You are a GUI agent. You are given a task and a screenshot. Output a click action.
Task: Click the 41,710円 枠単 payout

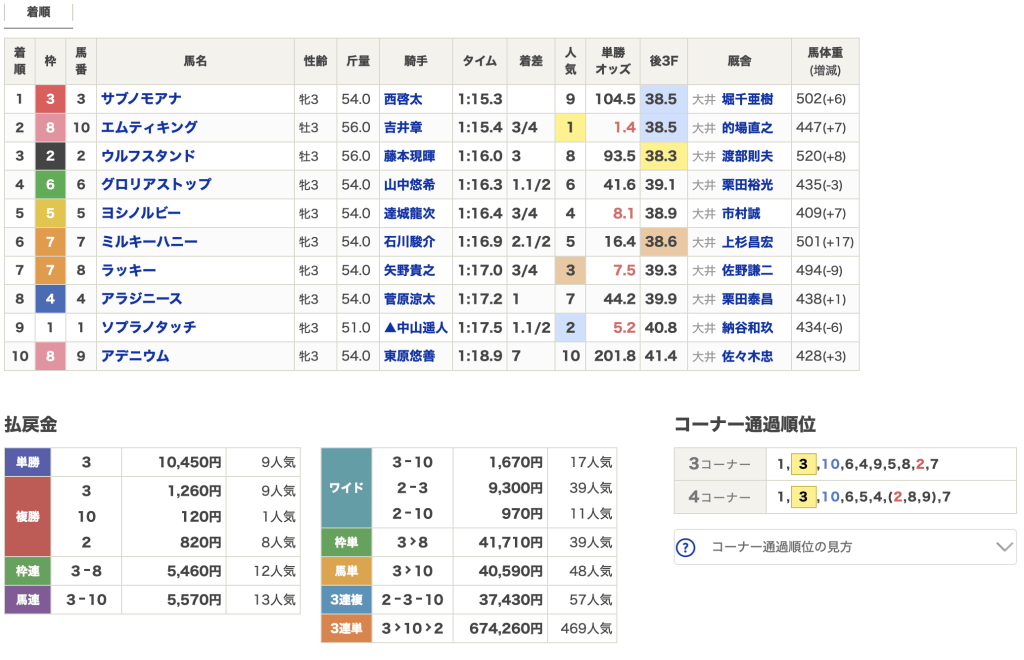tap(511, 542)
